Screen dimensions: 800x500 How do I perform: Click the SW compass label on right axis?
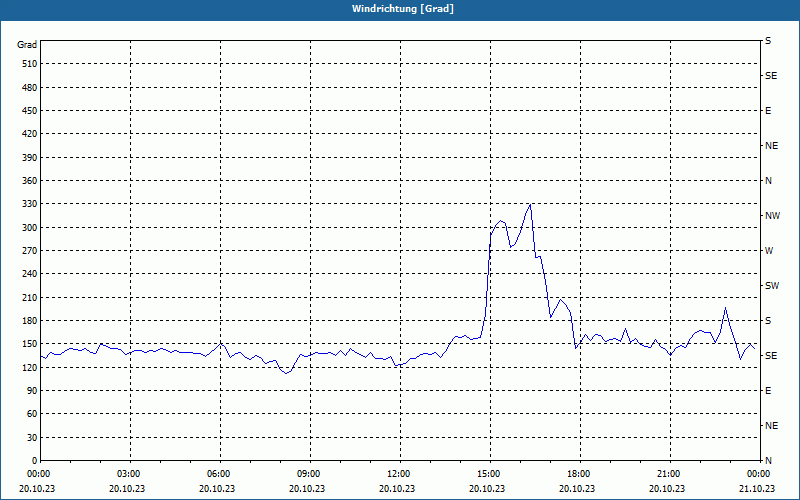[x=772, y=286]
